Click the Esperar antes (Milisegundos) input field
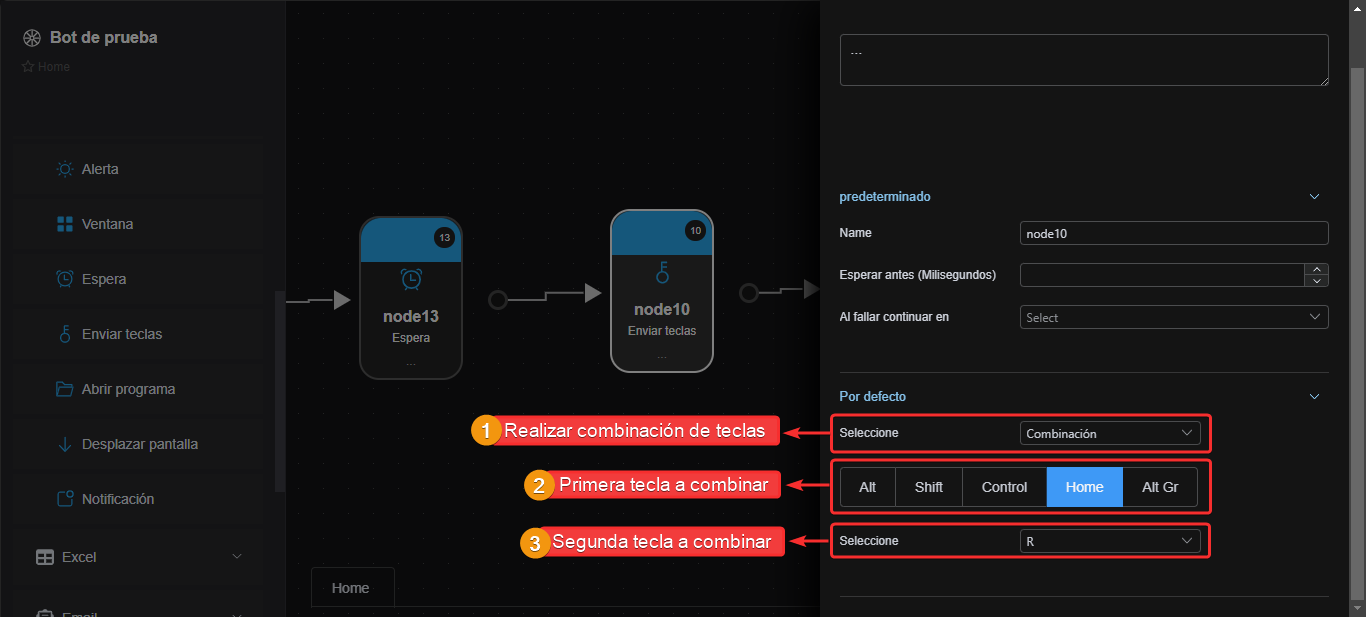Viewport: 1366px width, 617px height. click(1164, 275)
